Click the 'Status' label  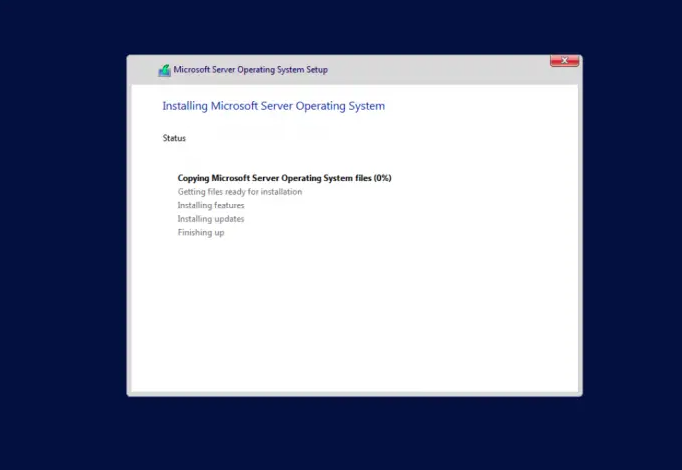point(174,138)
